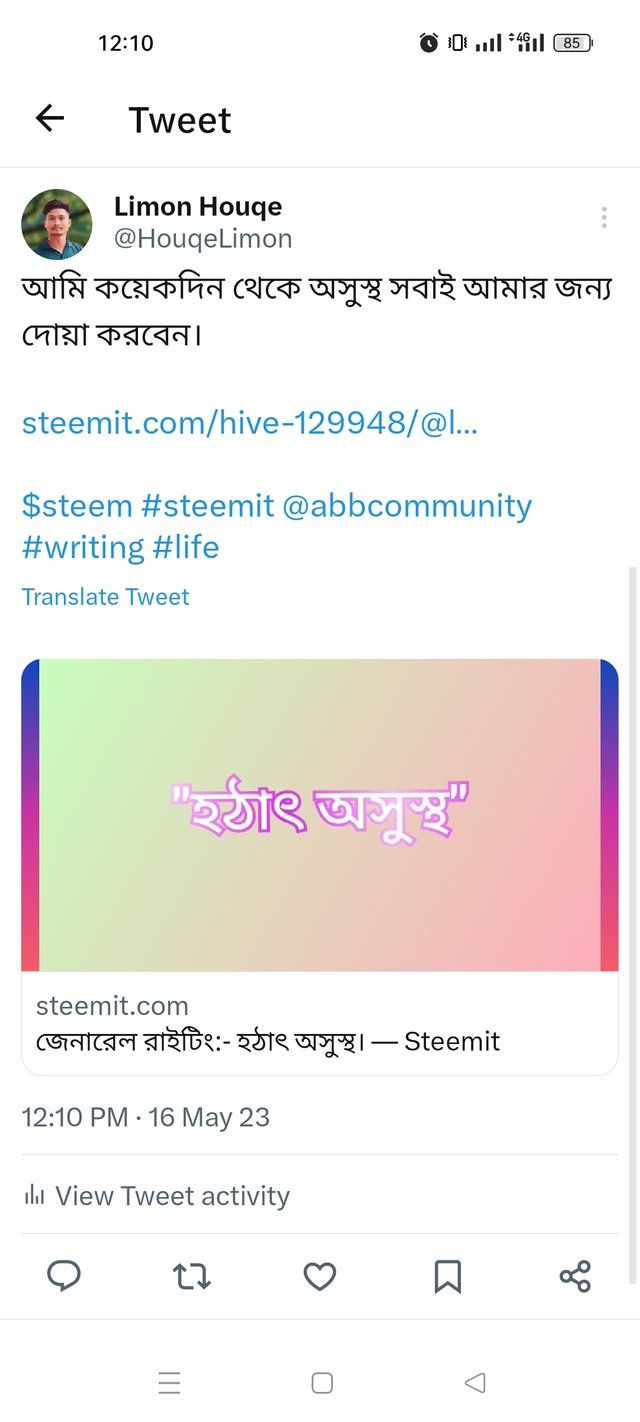Open the #steemit hashtag
Image resolution: width=640 pixels, height=1422 pixels.
point(207,506)
